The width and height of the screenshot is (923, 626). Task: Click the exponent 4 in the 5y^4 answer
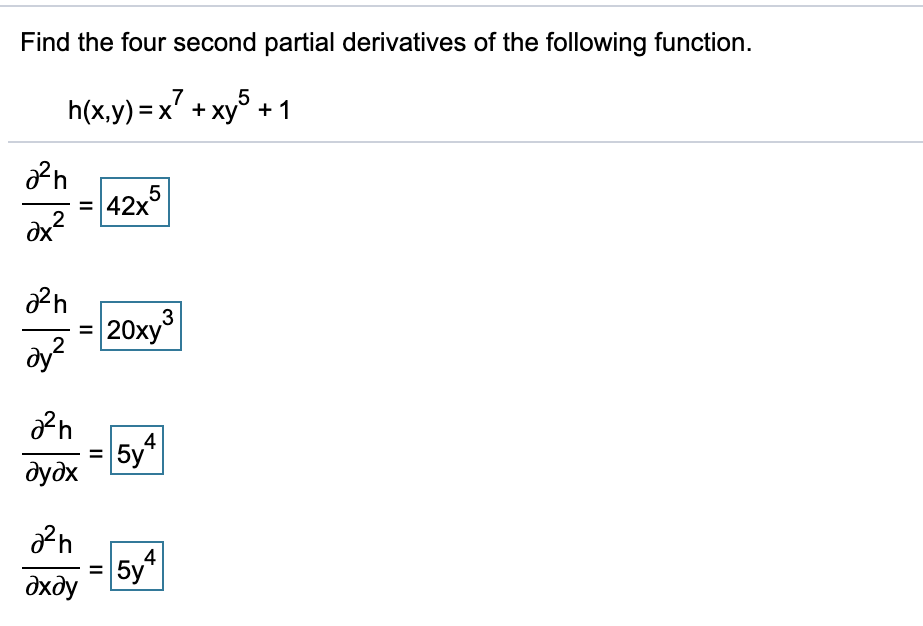tap(151, 443)
